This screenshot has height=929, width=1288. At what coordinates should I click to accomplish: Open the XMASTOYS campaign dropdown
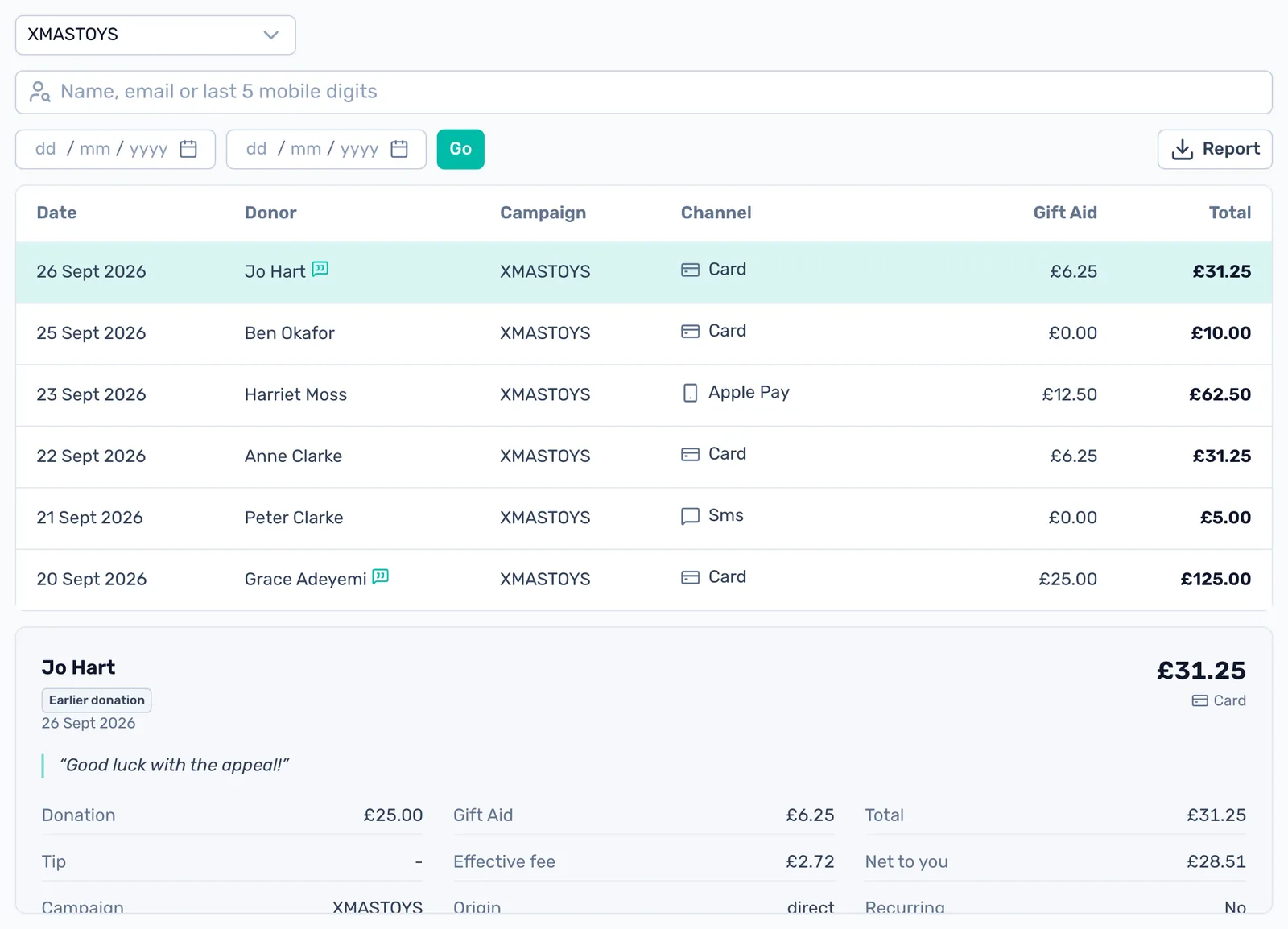point(155,35)
